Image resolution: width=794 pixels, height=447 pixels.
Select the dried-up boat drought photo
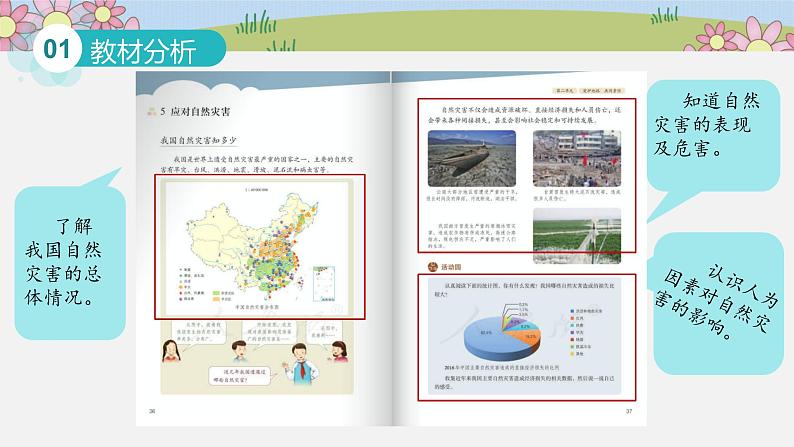[x=470, y=157]
